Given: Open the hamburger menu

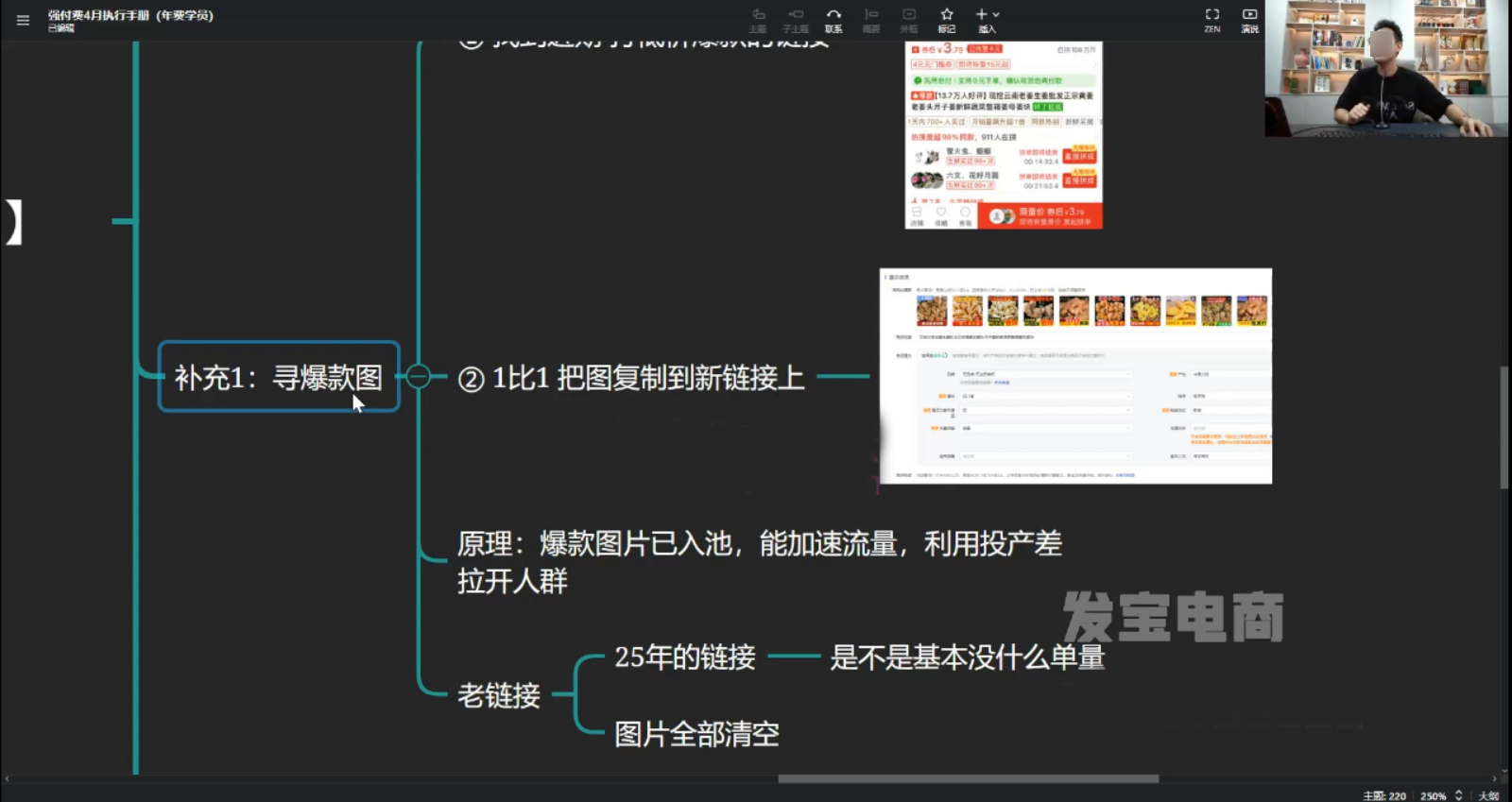Looking at the screenshot, I should (23, 20).
